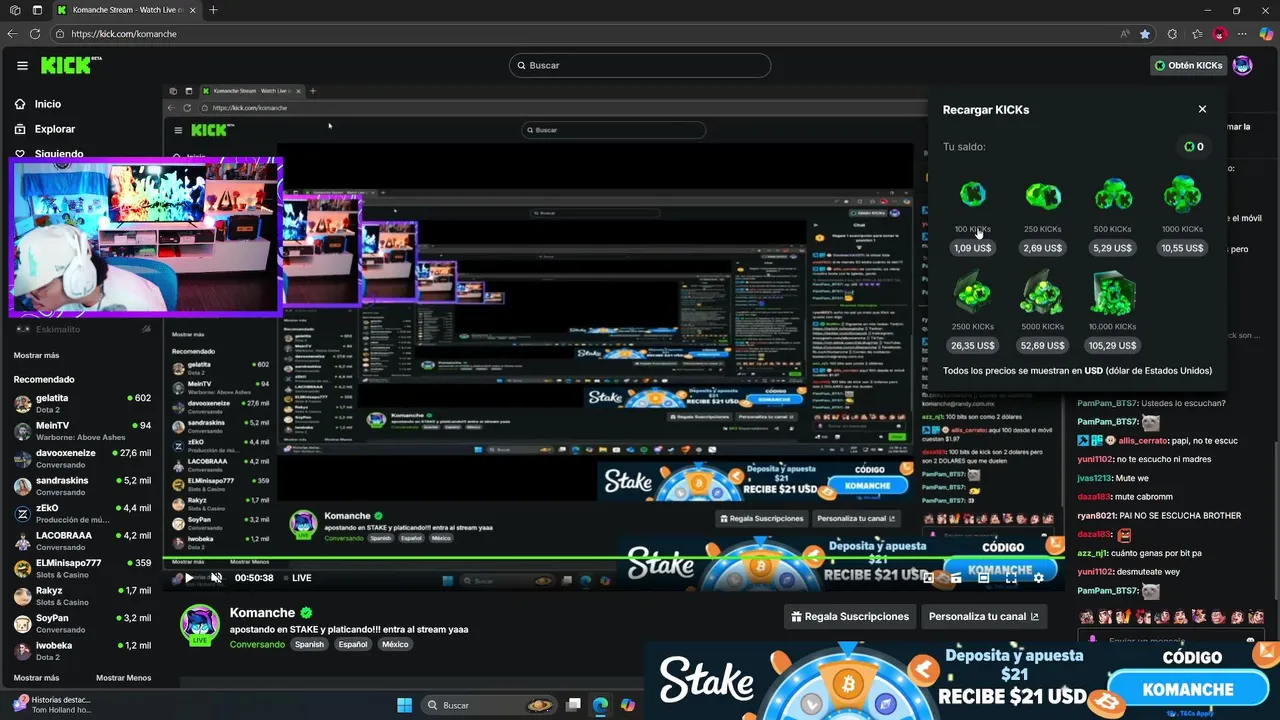Reload the page with the refresh icon

35,33
